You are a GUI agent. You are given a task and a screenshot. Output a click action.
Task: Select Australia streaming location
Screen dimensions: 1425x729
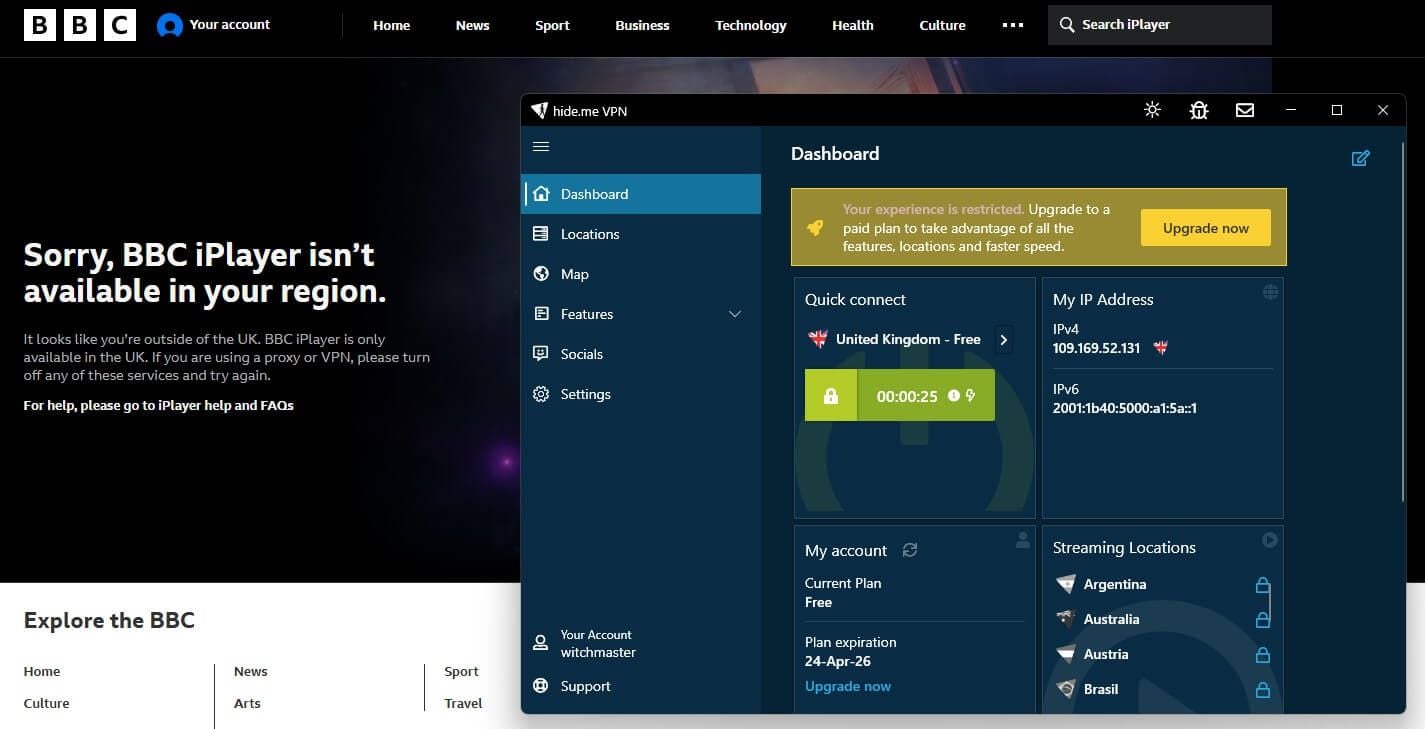tap(1111, 619)
